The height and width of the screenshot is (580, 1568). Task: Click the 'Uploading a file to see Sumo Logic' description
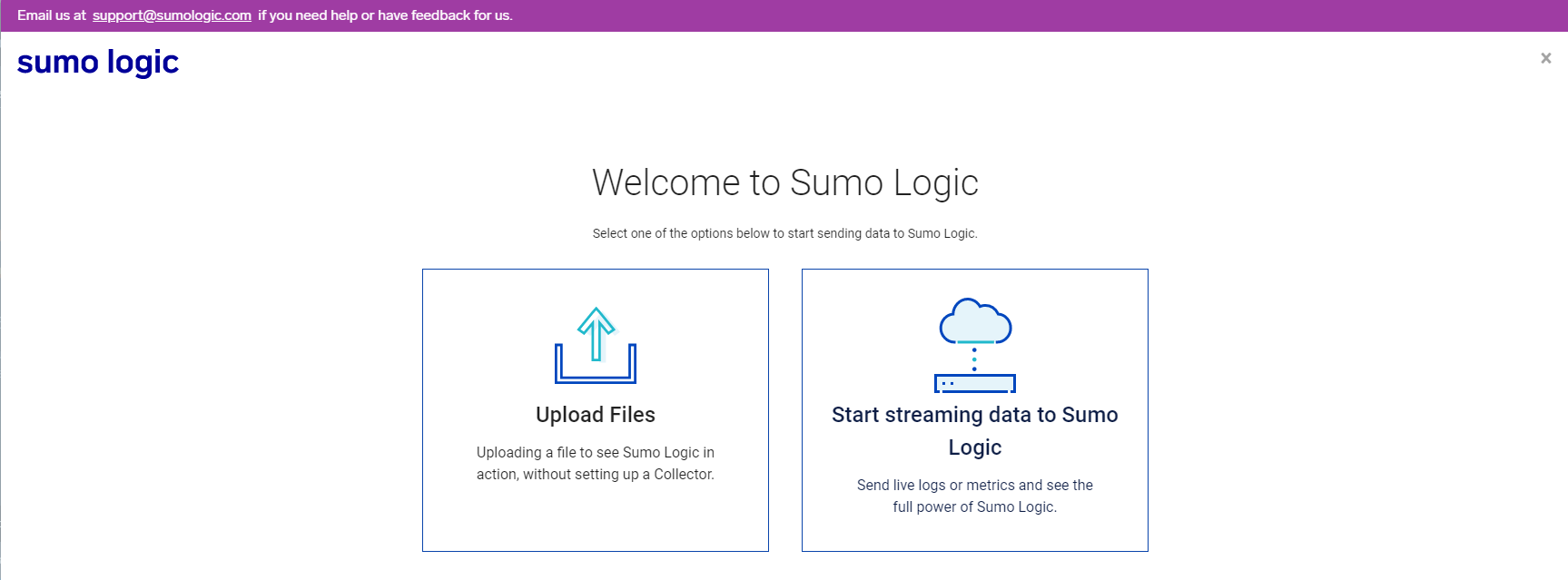596,463
